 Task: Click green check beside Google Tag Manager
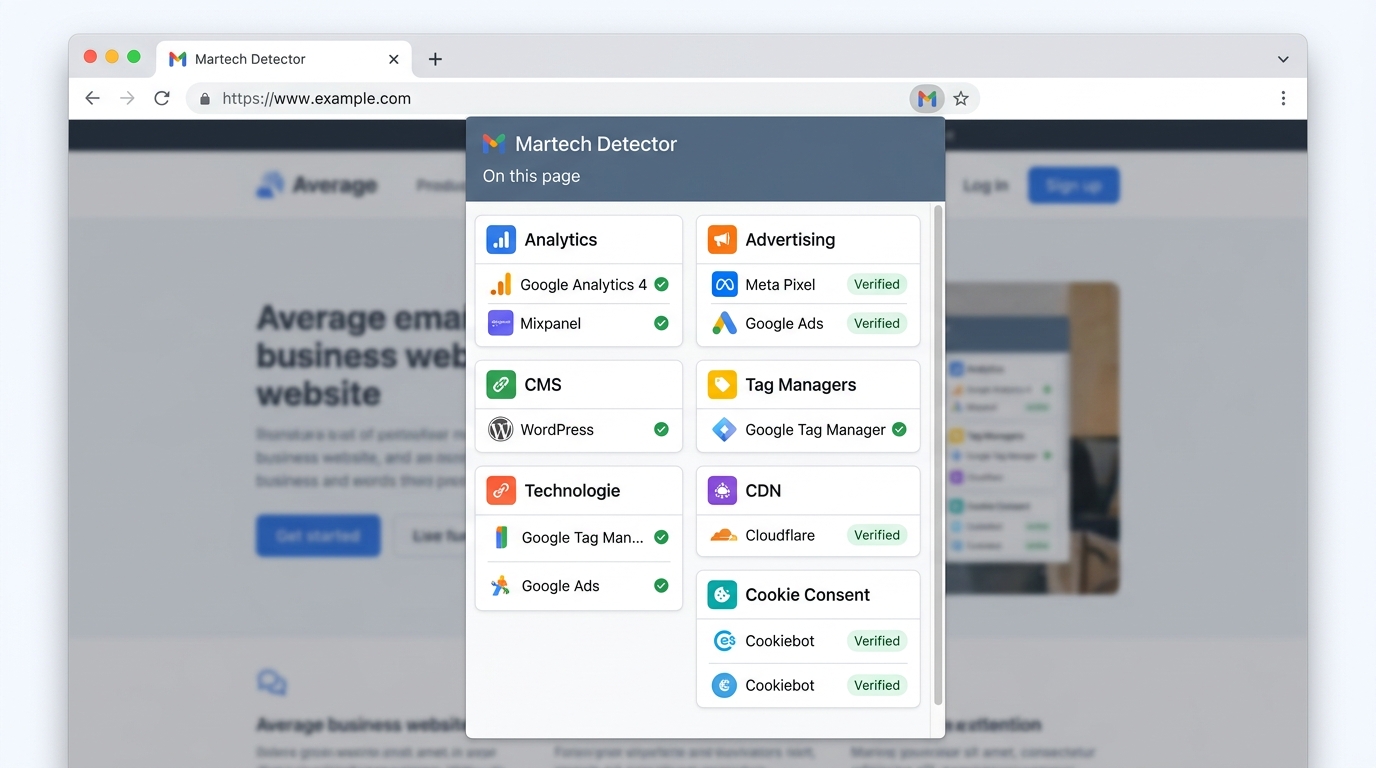click(899, 430)
